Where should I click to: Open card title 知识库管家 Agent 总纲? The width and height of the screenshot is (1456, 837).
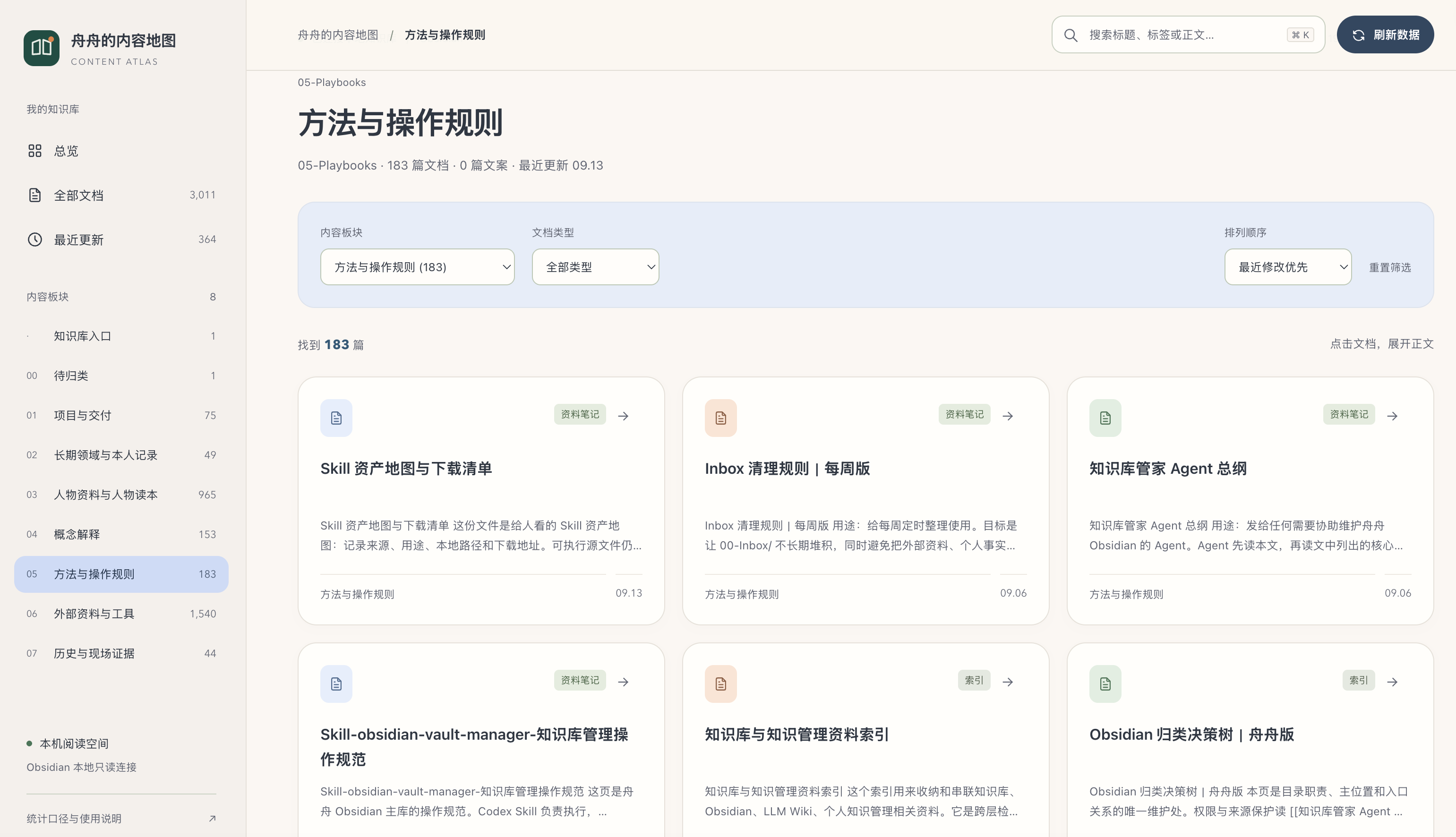pos(1167,469)
